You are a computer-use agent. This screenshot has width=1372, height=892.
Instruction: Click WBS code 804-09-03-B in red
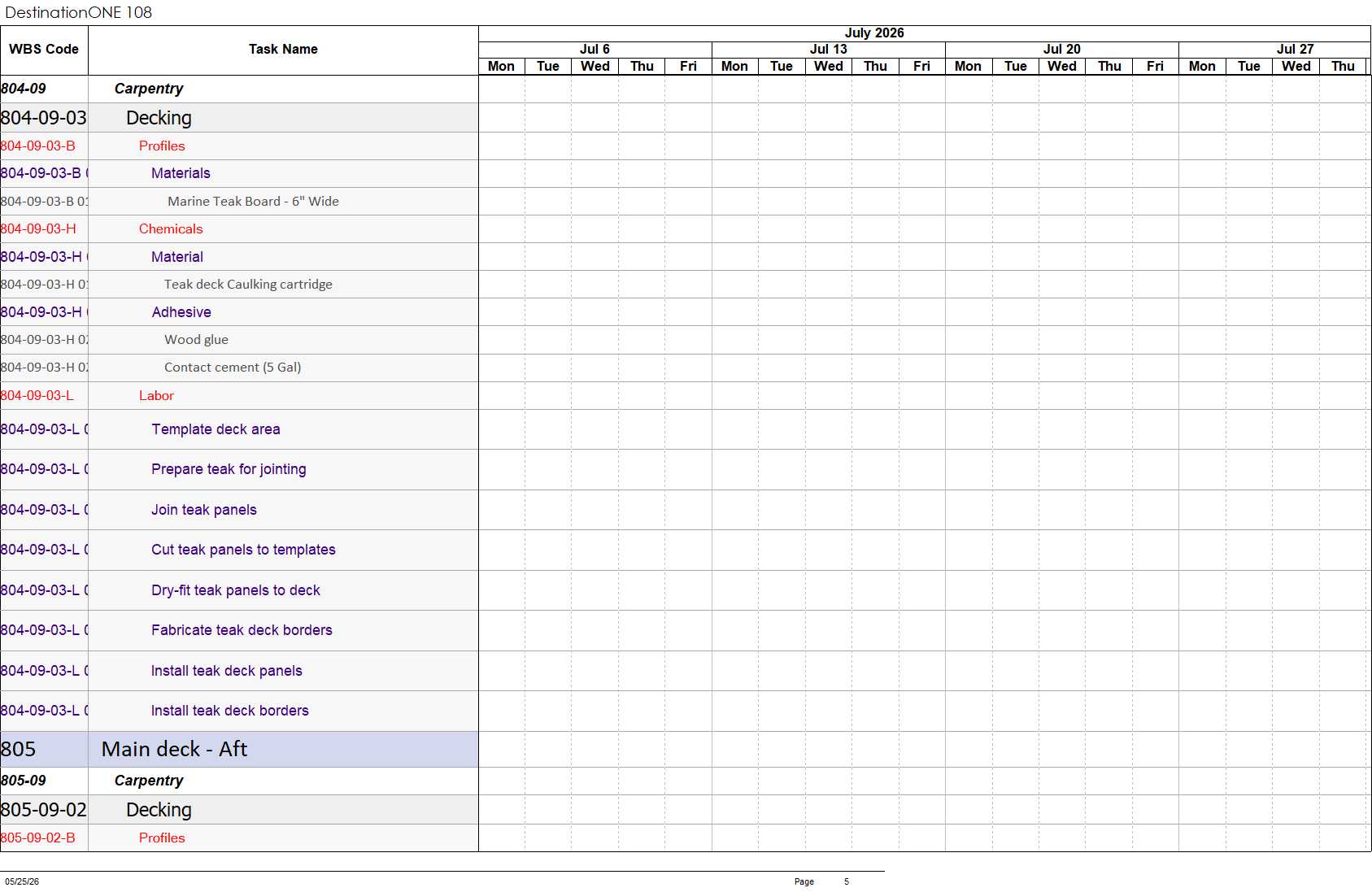38,146
